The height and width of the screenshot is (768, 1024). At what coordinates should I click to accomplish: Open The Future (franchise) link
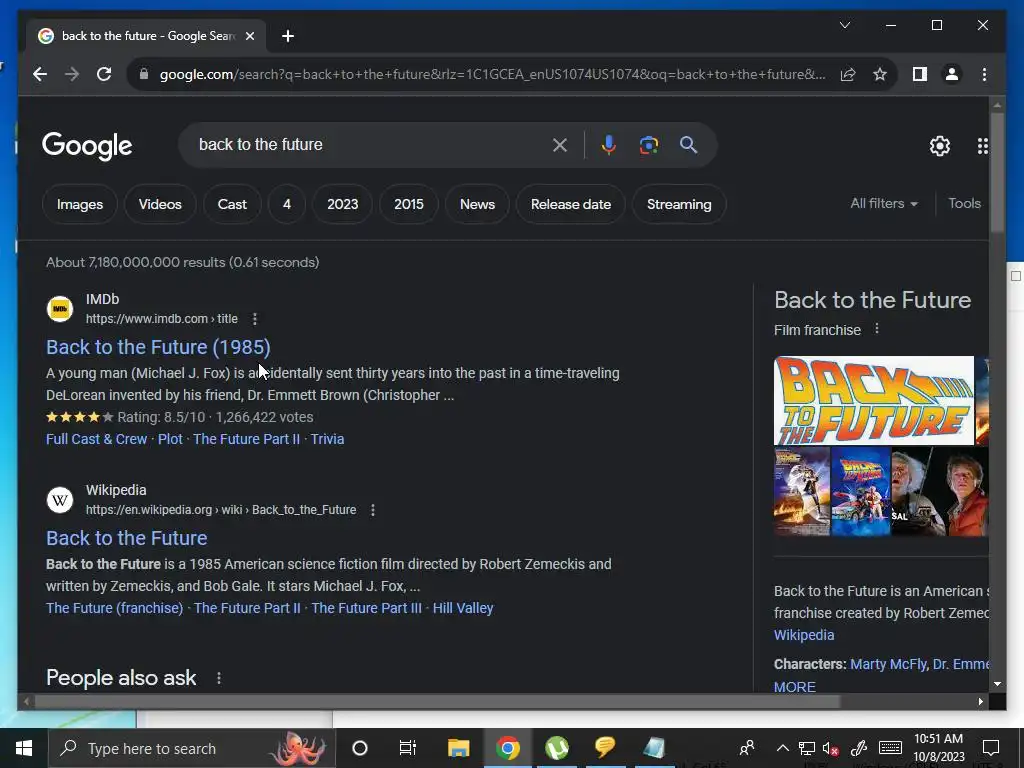point(114,608)
